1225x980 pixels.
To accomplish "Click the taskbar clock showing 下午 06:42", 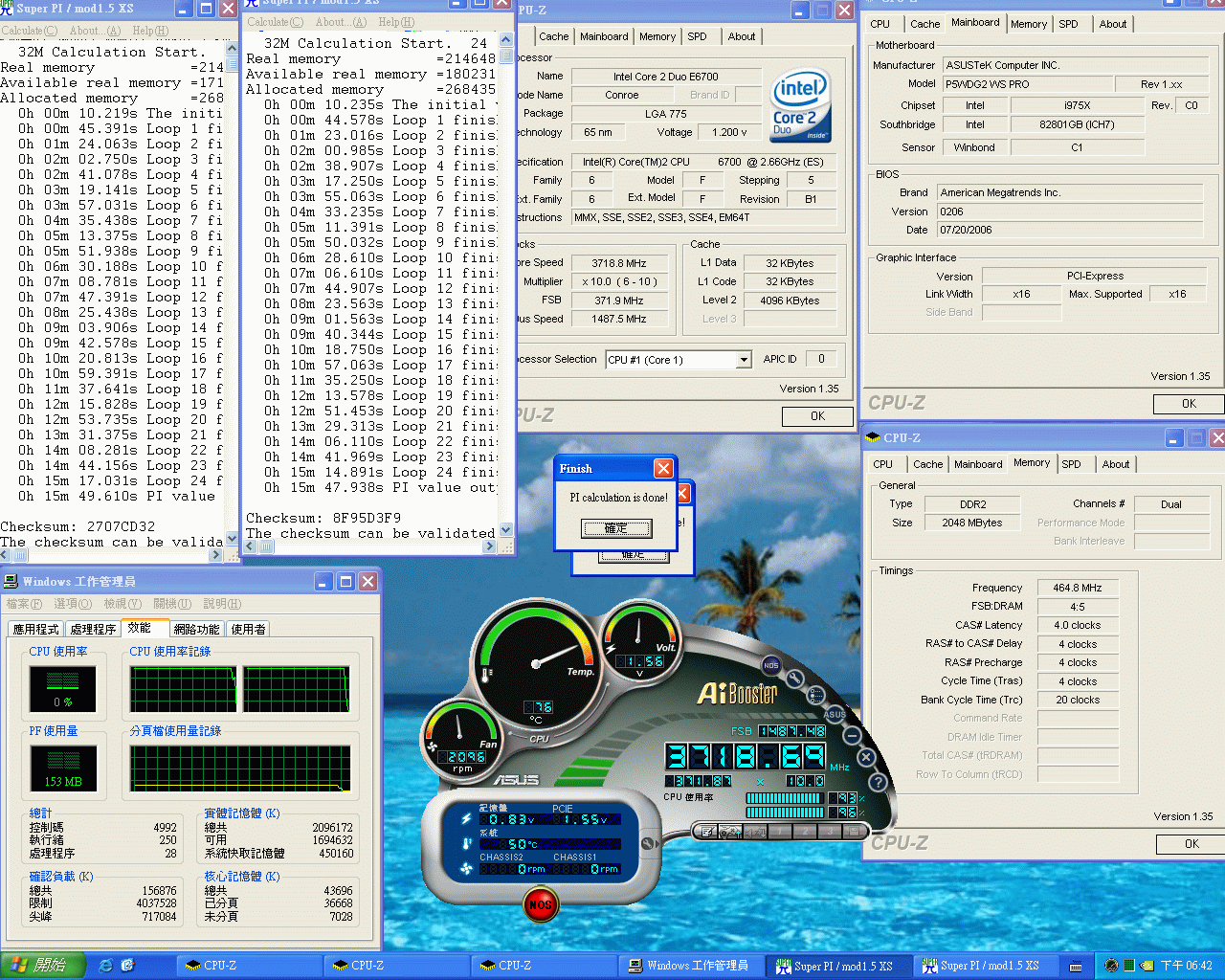I will tap(1187, 966).
